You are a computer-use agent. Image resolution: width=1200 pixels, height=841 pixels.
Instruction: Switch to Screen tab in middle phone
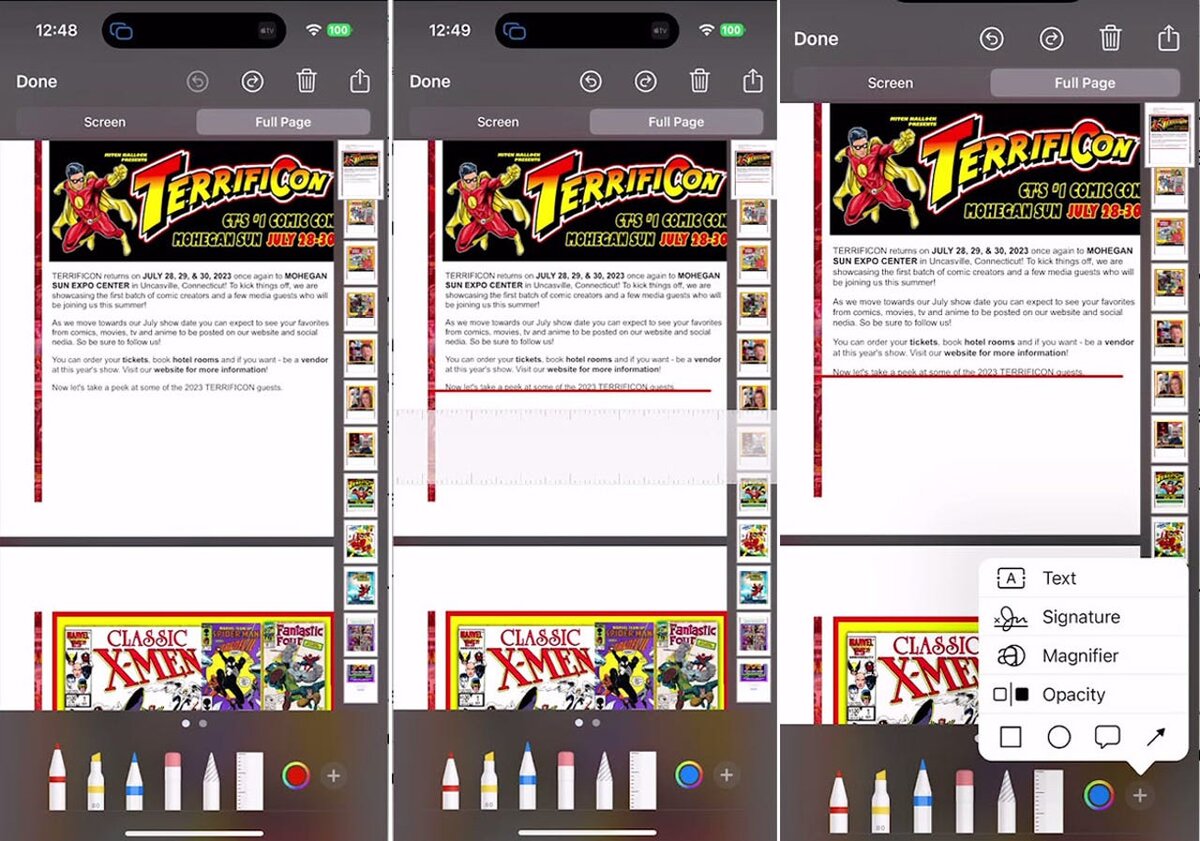498,122
